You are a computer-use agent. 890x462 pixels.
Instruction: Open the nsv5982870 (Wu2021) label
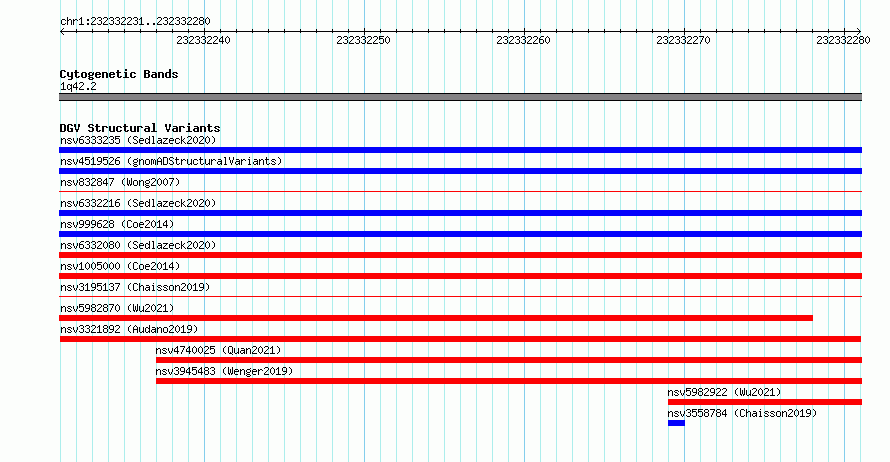[117, 308]
